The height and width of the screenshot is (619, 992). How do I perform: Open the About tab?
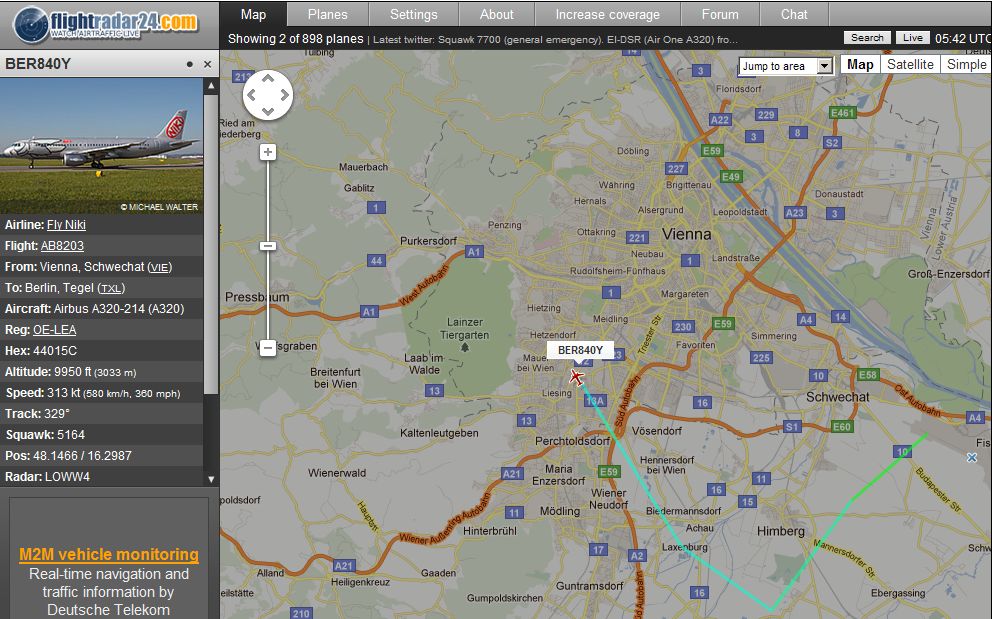(497, 14)
